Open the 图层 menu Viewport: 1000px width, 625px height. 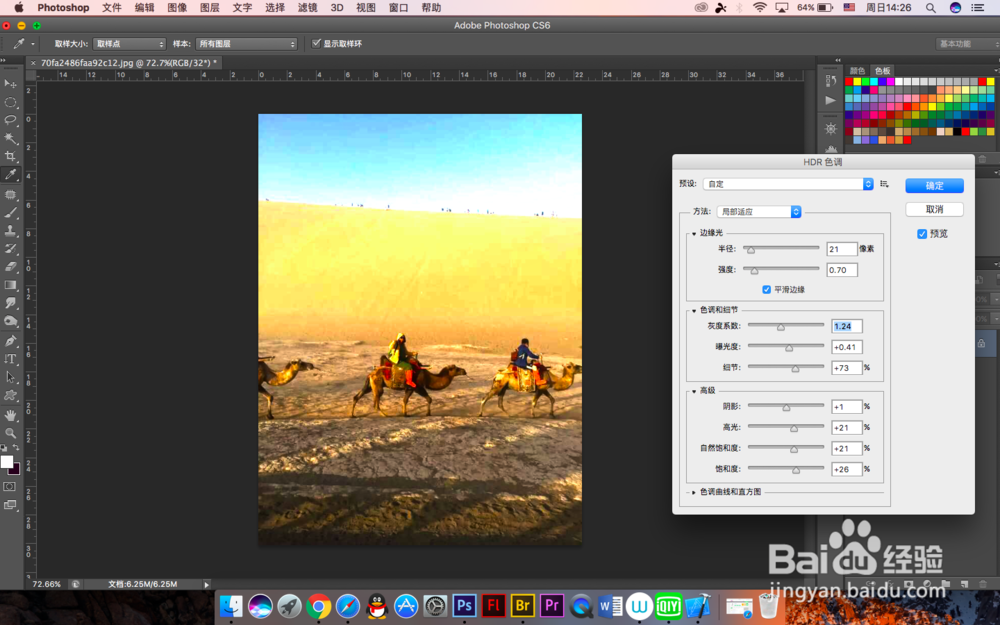pyautogui.click(x=210, y=8)
